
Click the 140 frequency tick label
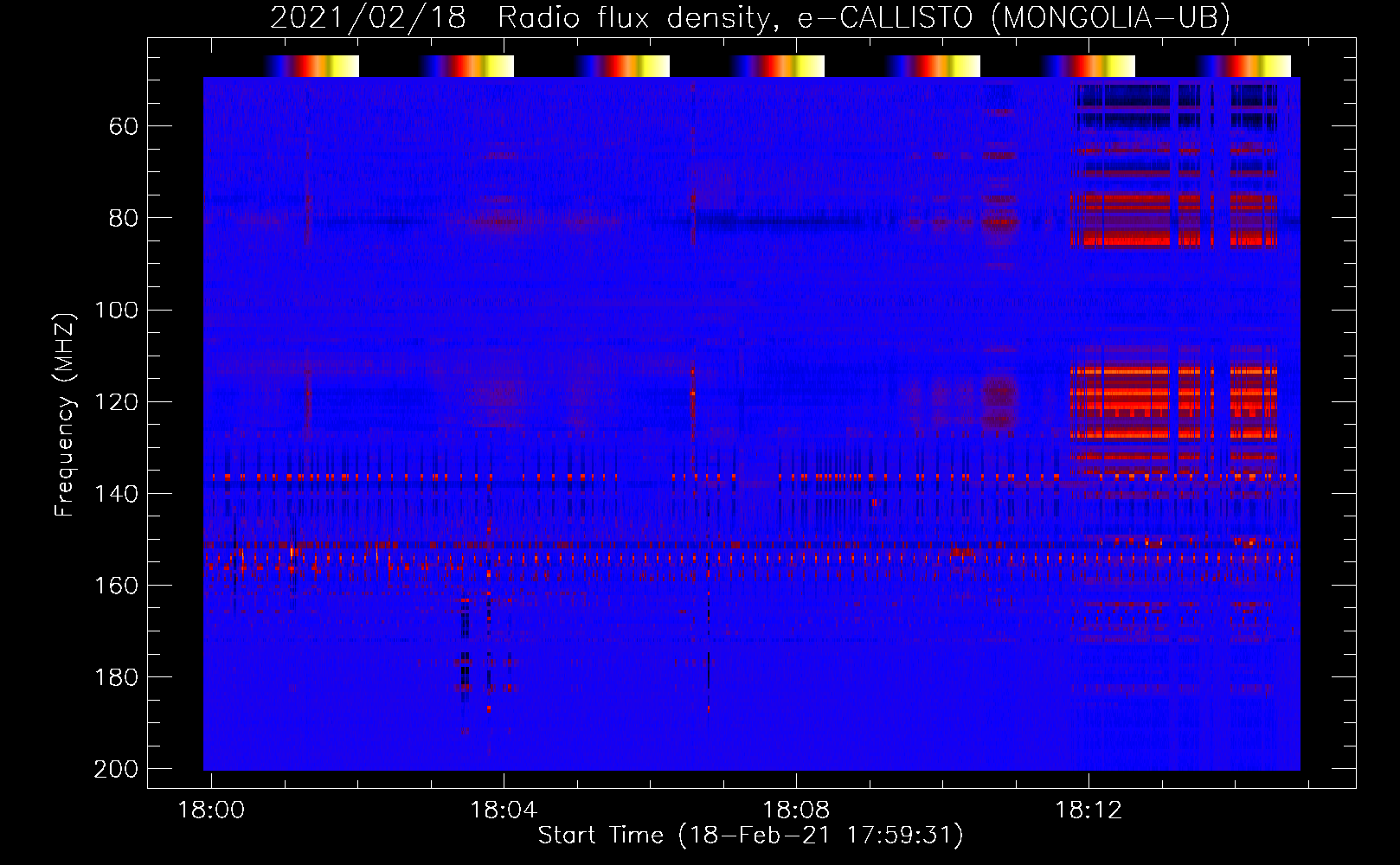pyautogui.click(x=117, y=494)
